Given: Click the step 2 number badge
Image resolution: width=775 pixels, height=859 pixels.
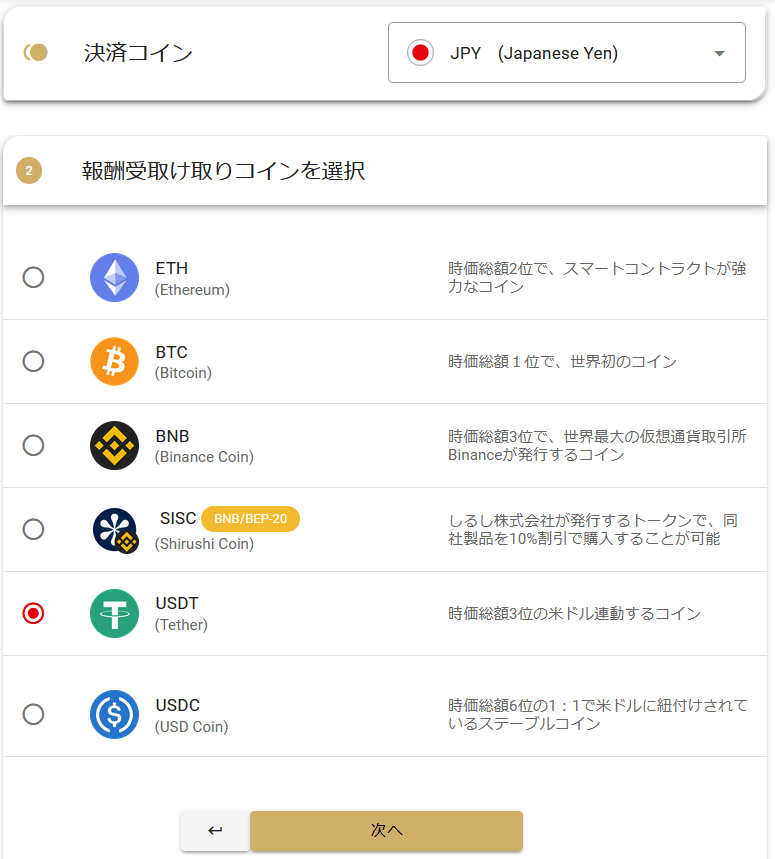Looking at the screenshot, I should [29, 170].
